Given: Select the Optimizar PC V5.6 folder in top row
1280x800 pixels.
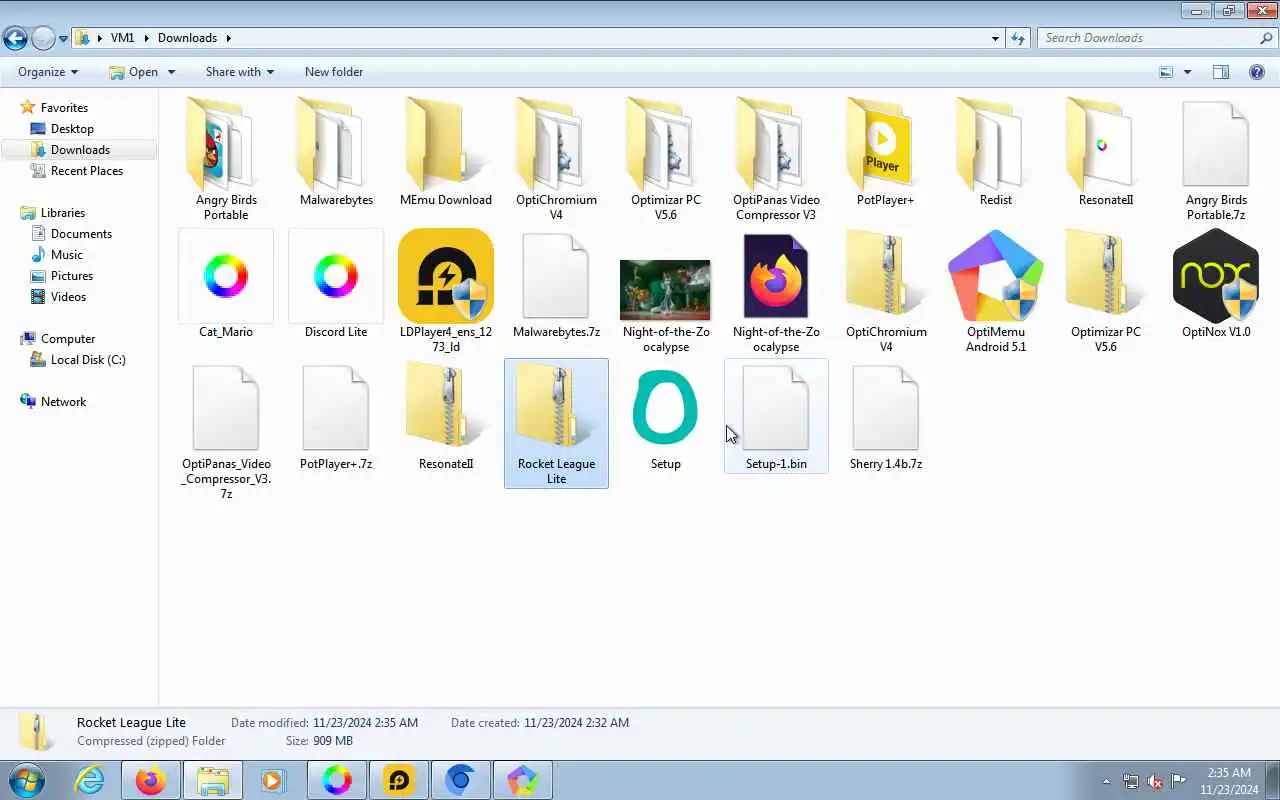Looking at the screenshot, I should [x=666, y=160].
